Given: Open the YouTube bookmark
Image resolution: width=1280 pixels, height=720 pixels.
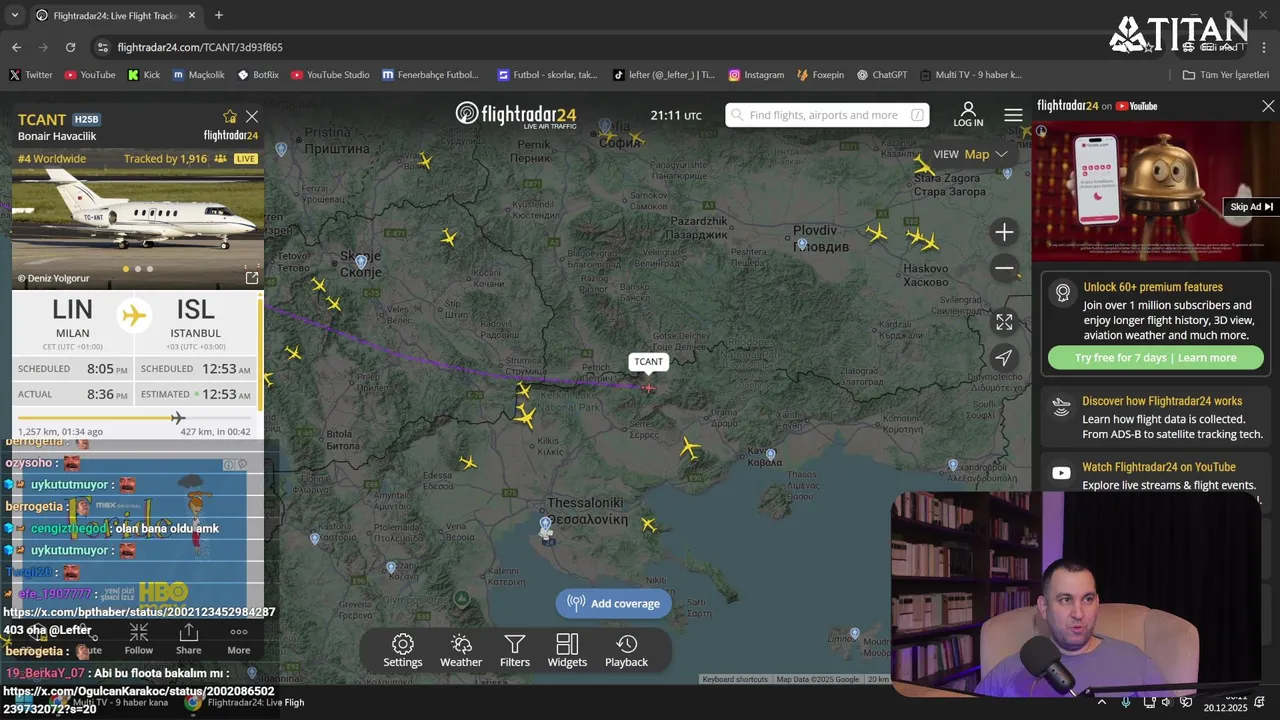Looking at the screenshot, I should pyautogui.click(x=89, y=75).
